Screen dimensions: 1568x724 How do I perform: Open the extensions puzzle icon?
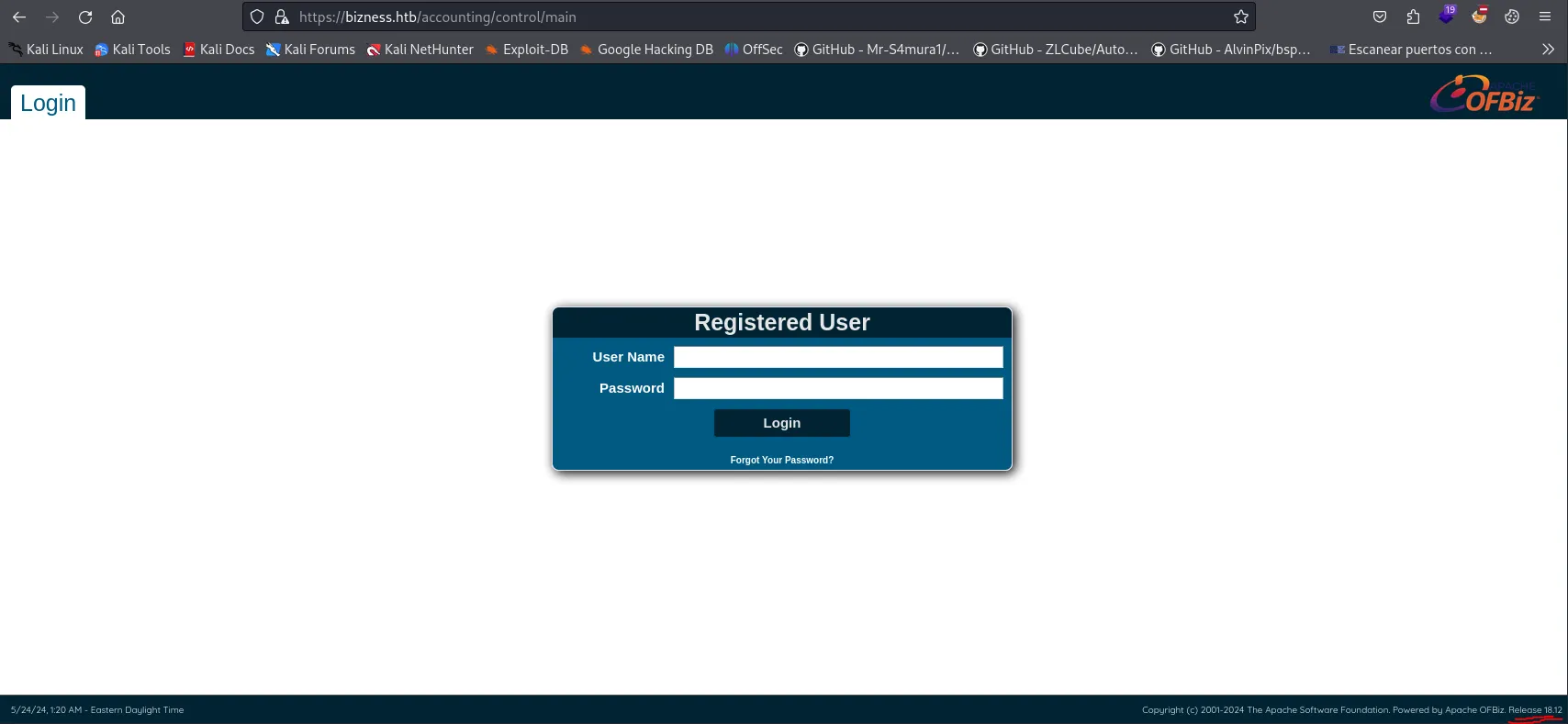coord(1413,17)
